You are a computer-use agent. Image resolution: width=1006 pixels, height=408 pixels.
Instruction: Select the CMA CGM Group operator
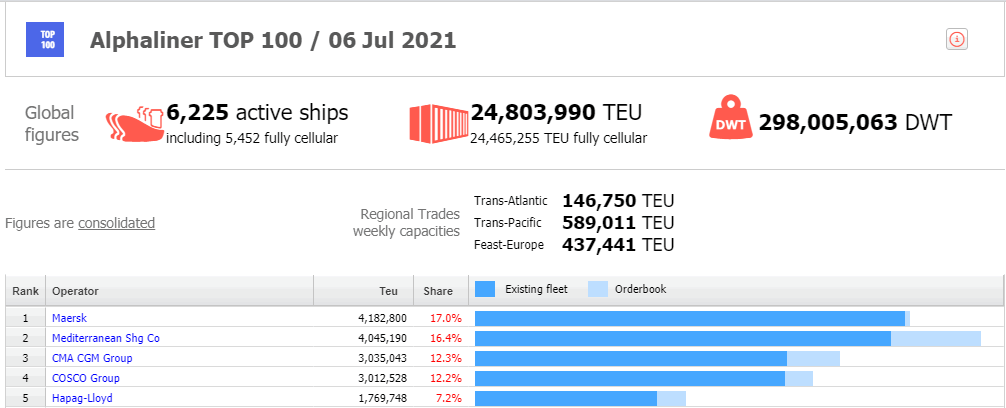[92, 358]
